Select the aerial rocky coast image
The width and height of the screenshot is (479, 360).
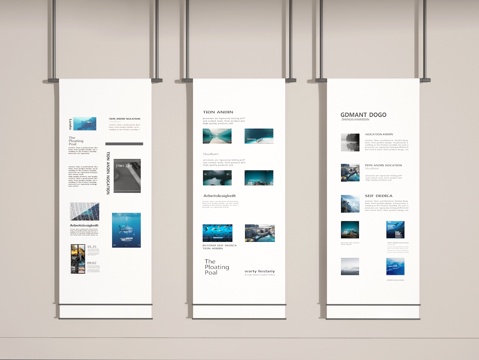coord(260,233)
